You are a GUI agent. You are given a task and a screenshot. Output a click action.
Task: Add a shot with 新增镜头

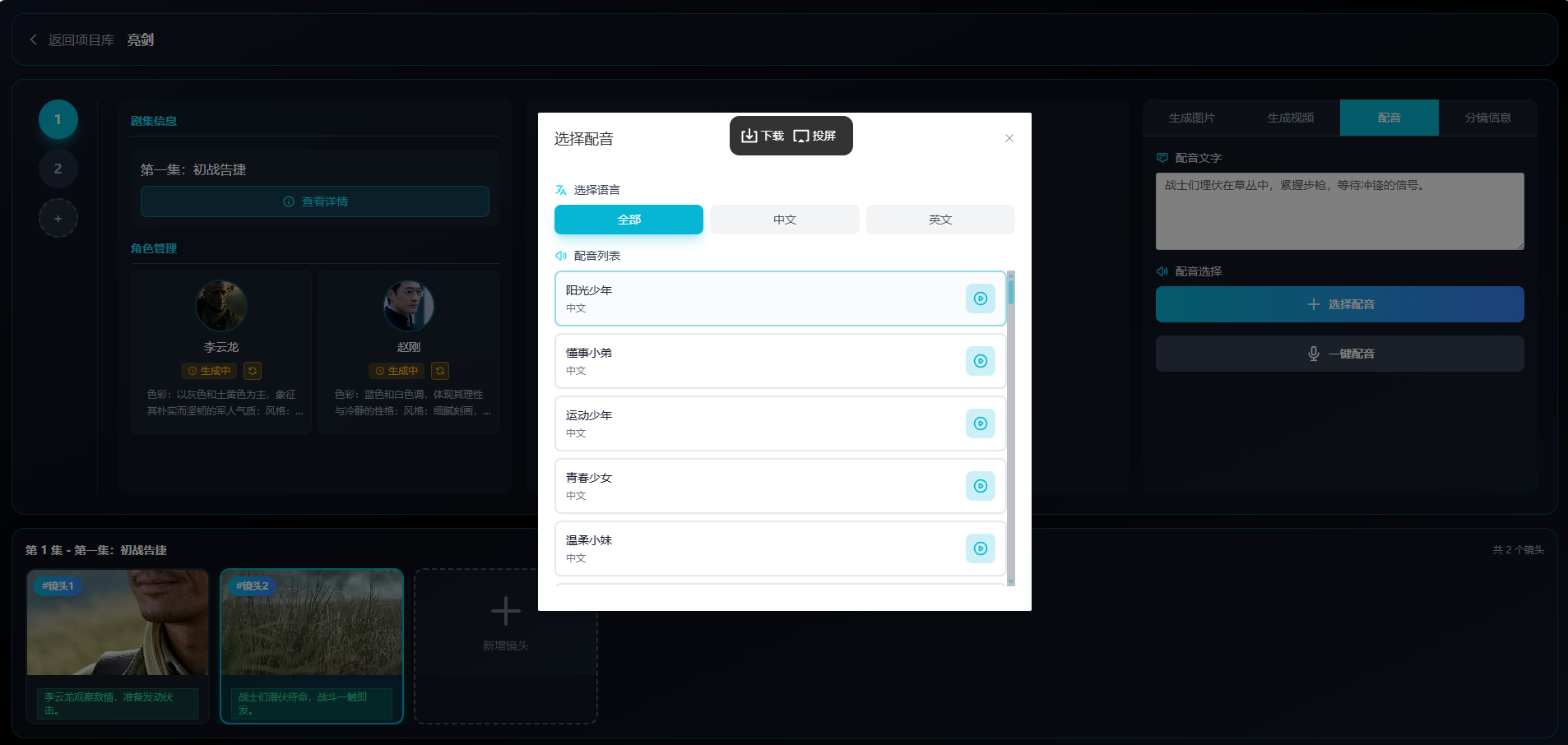coord(505,646)
